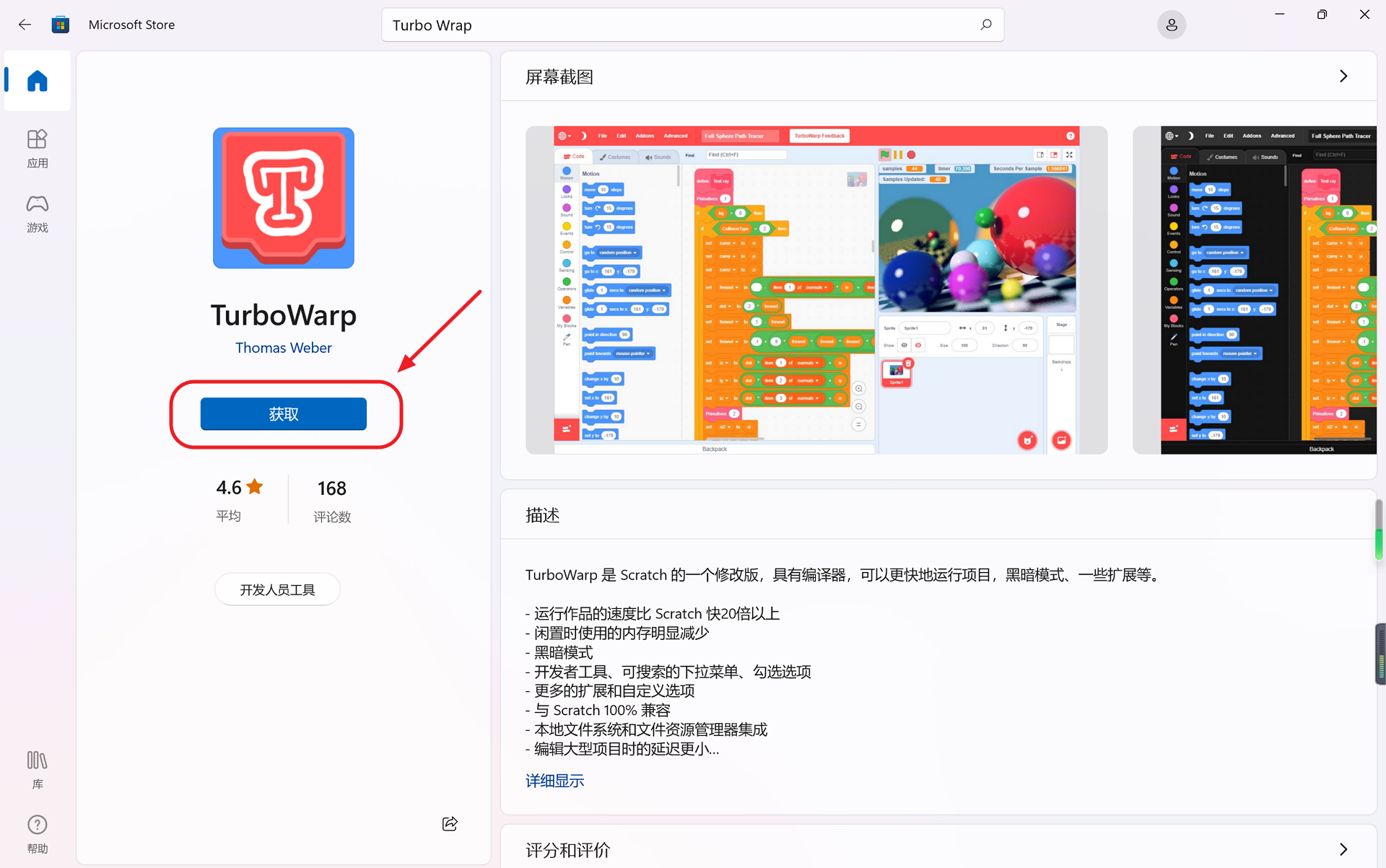Open the Thomas Weber developer link

[284, 348]
